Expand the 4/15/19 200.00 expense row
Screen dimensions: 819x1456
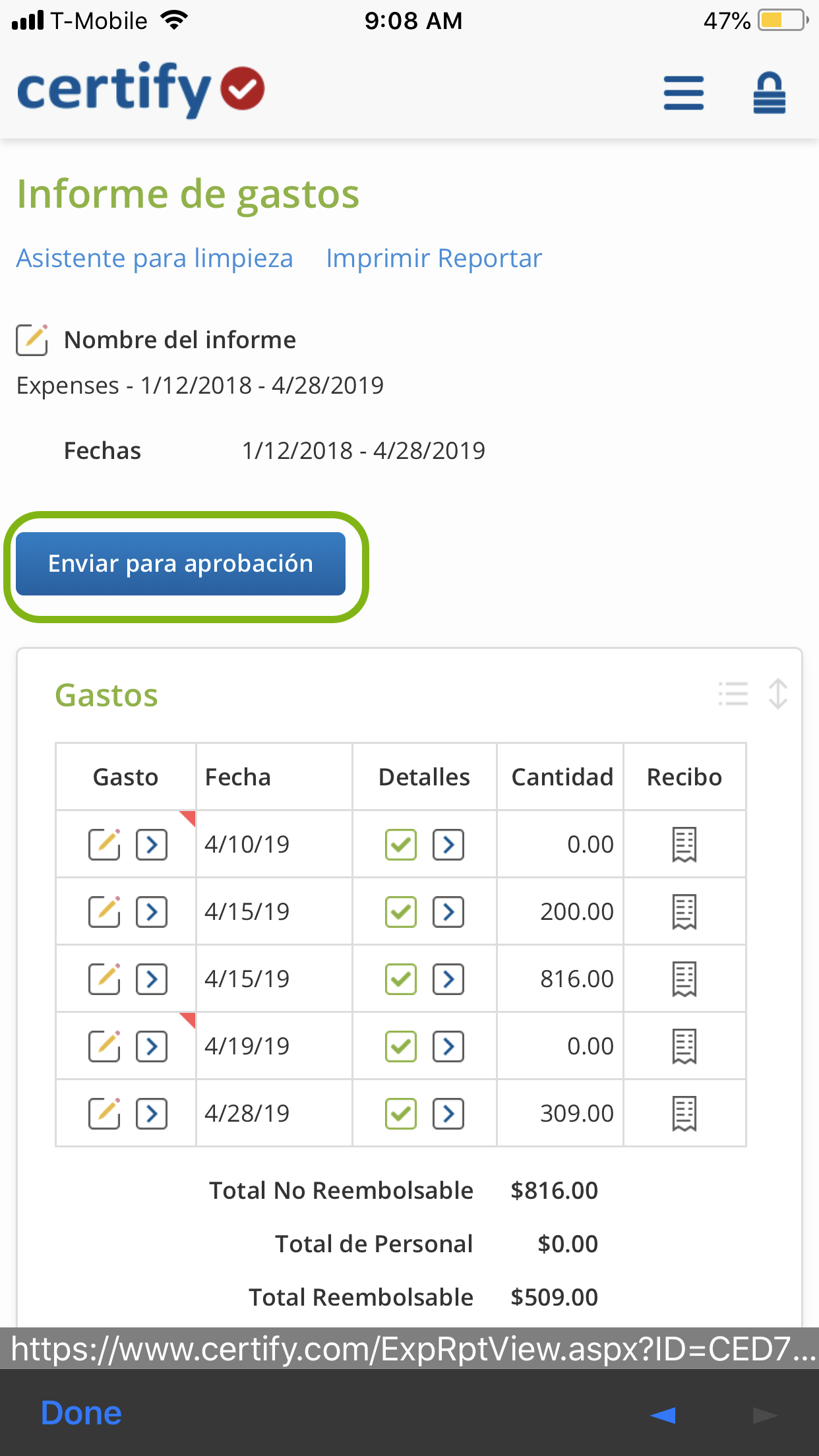[152, 912]
